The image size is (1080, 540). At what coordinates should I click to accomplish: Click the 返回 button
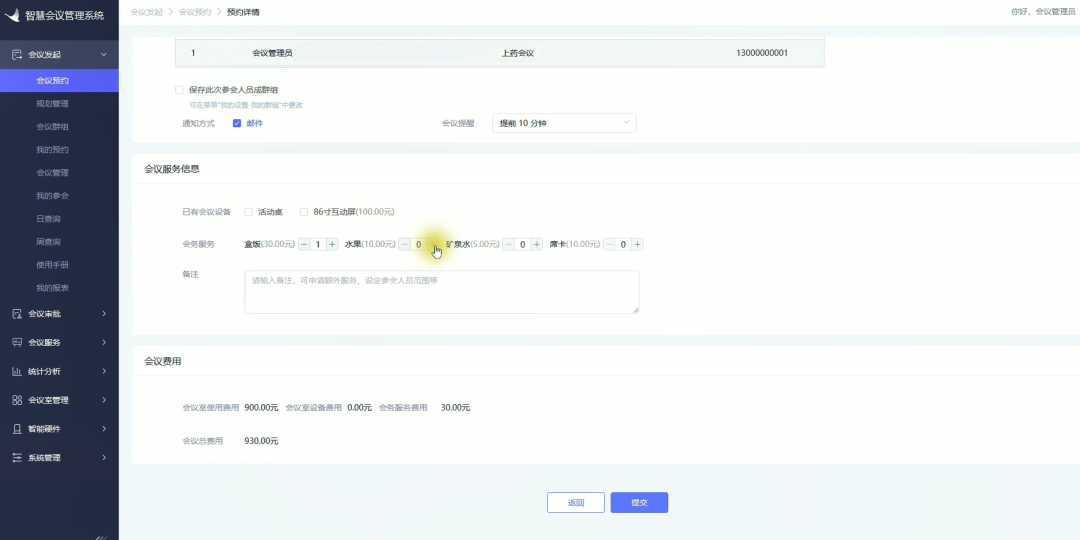[x=576, y=503]
